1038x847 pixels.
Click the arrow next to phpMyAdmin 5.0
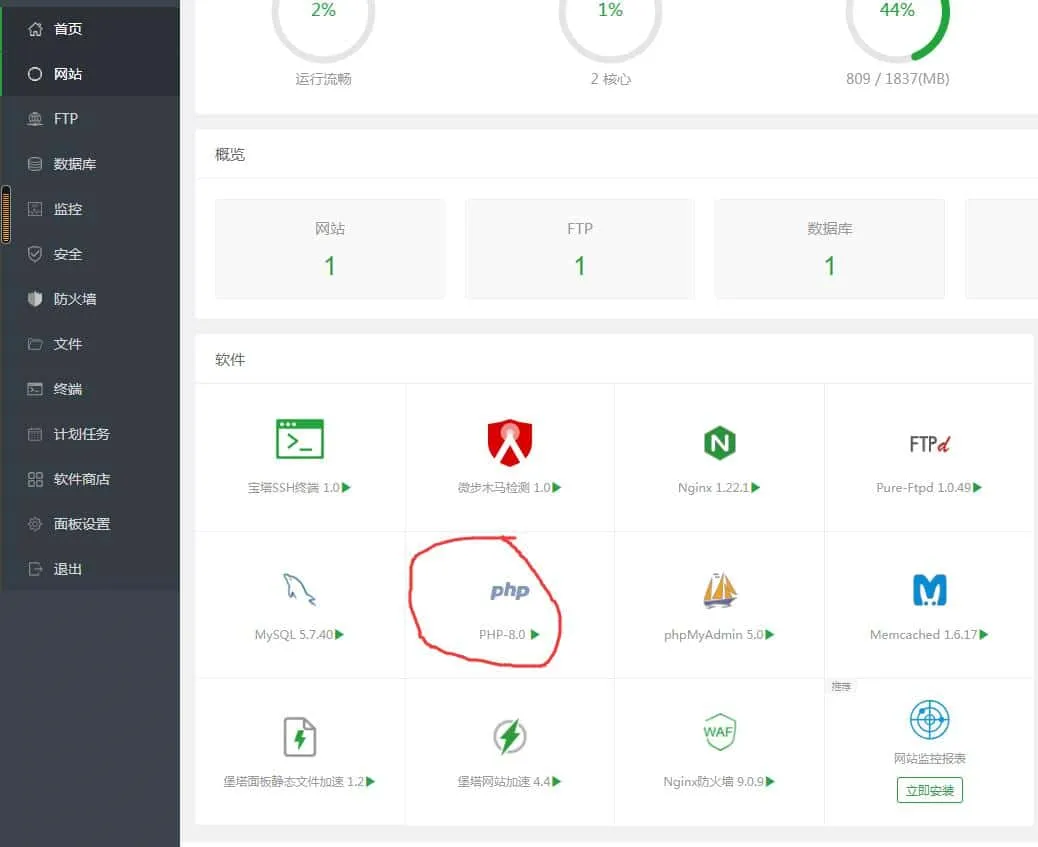coord(769,634)
